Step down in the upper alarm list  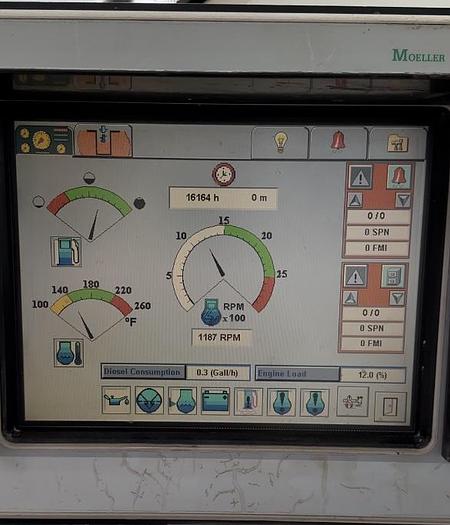coord(403,200)
